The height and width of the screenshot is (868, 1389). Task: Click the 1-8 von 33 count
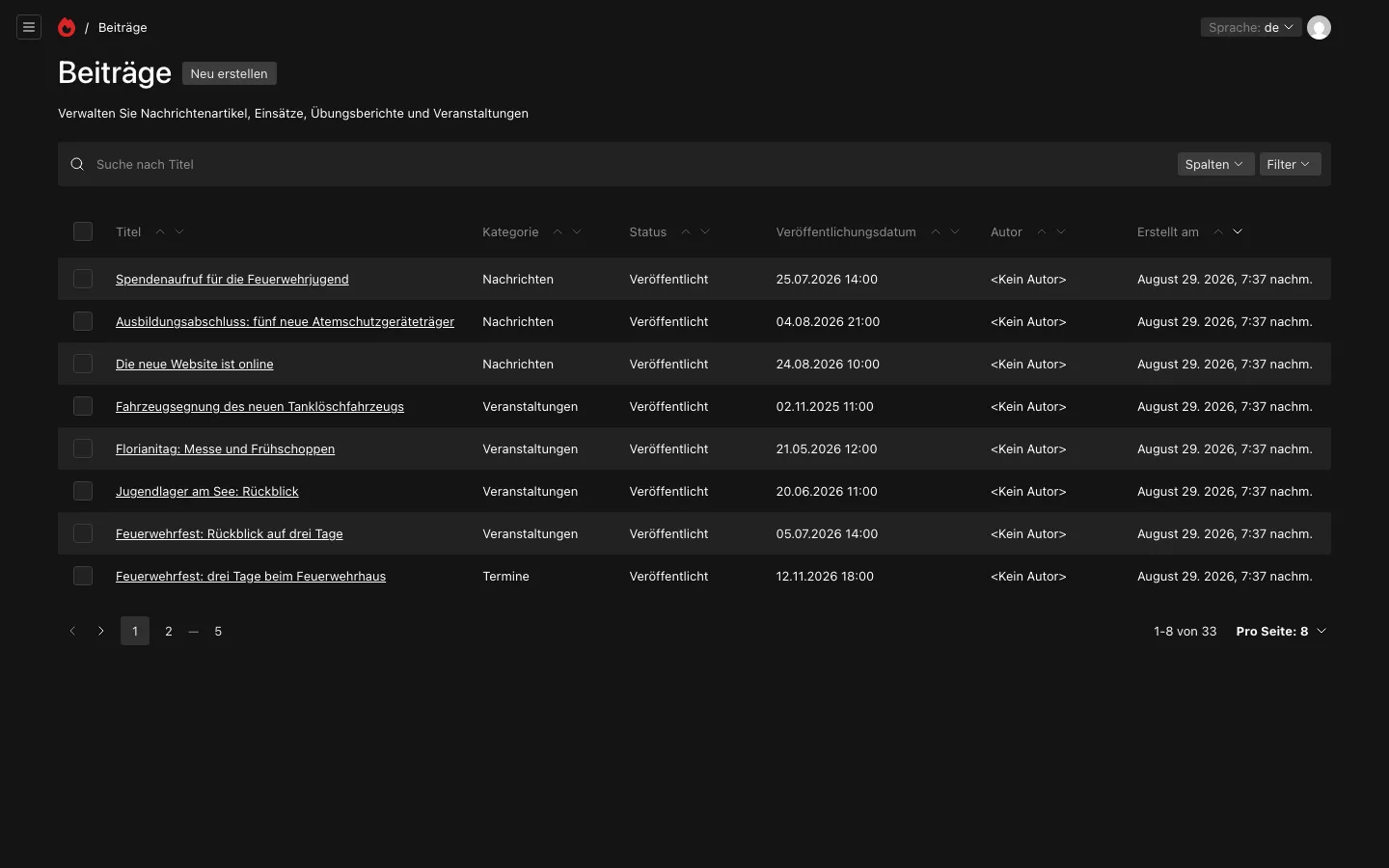[1185, 631]
